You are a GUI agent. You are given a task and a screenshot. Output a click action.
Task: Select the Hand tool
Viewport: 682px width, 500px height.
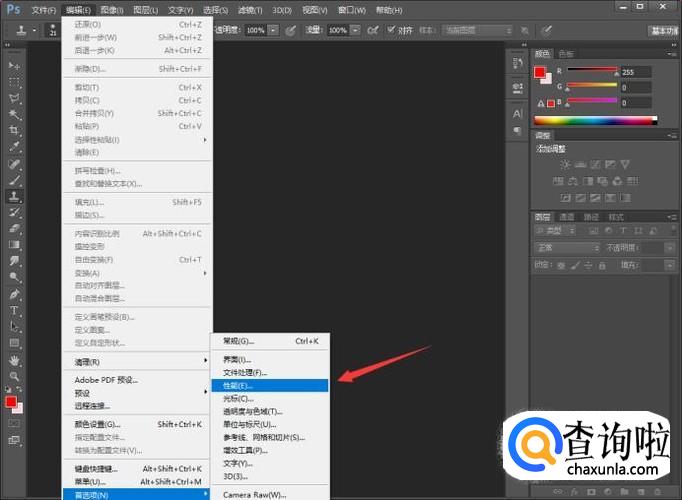tap(15, 359)
